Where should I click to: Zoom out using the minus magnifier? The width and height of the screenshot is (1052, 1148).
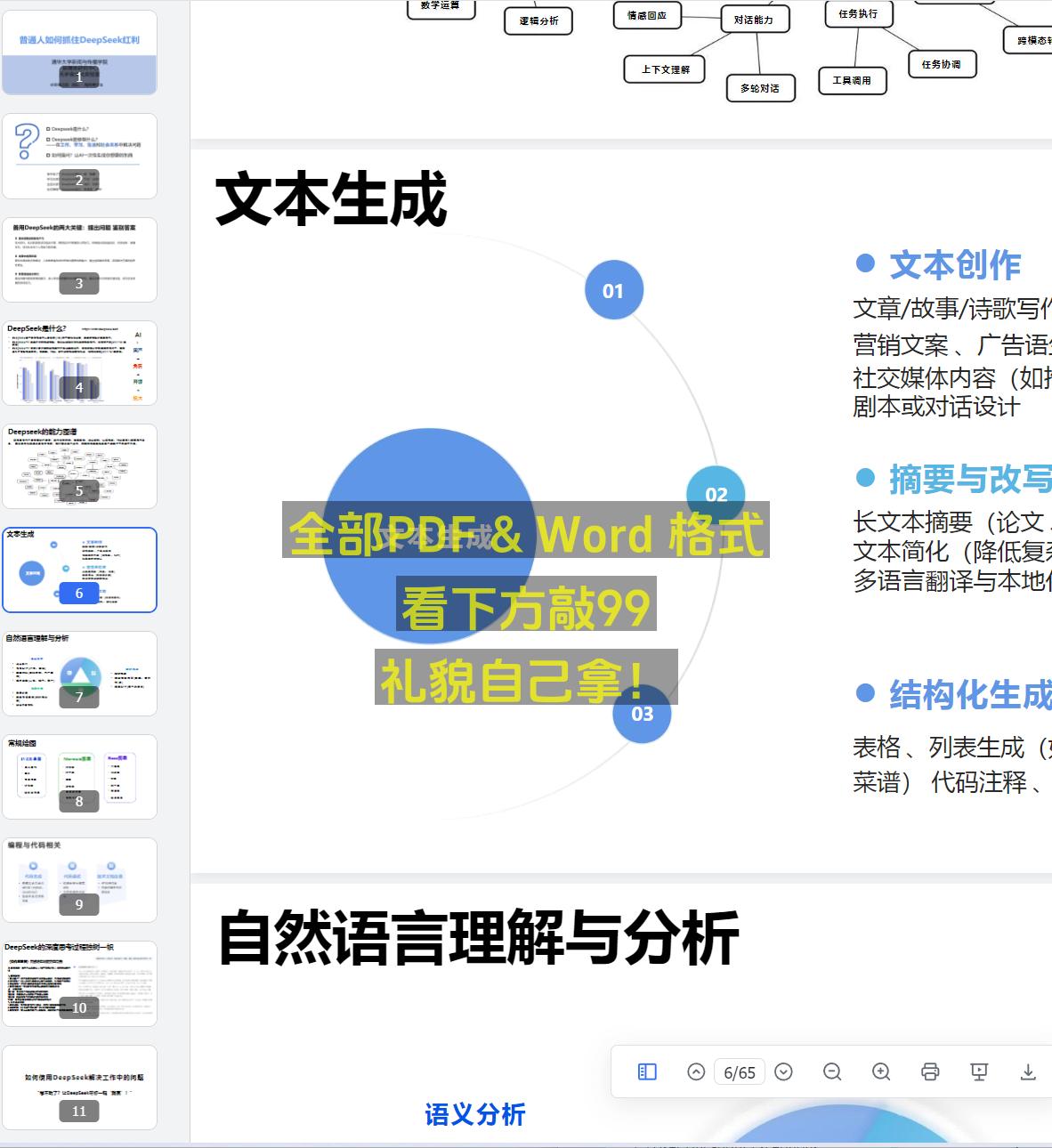point(832,1072)
